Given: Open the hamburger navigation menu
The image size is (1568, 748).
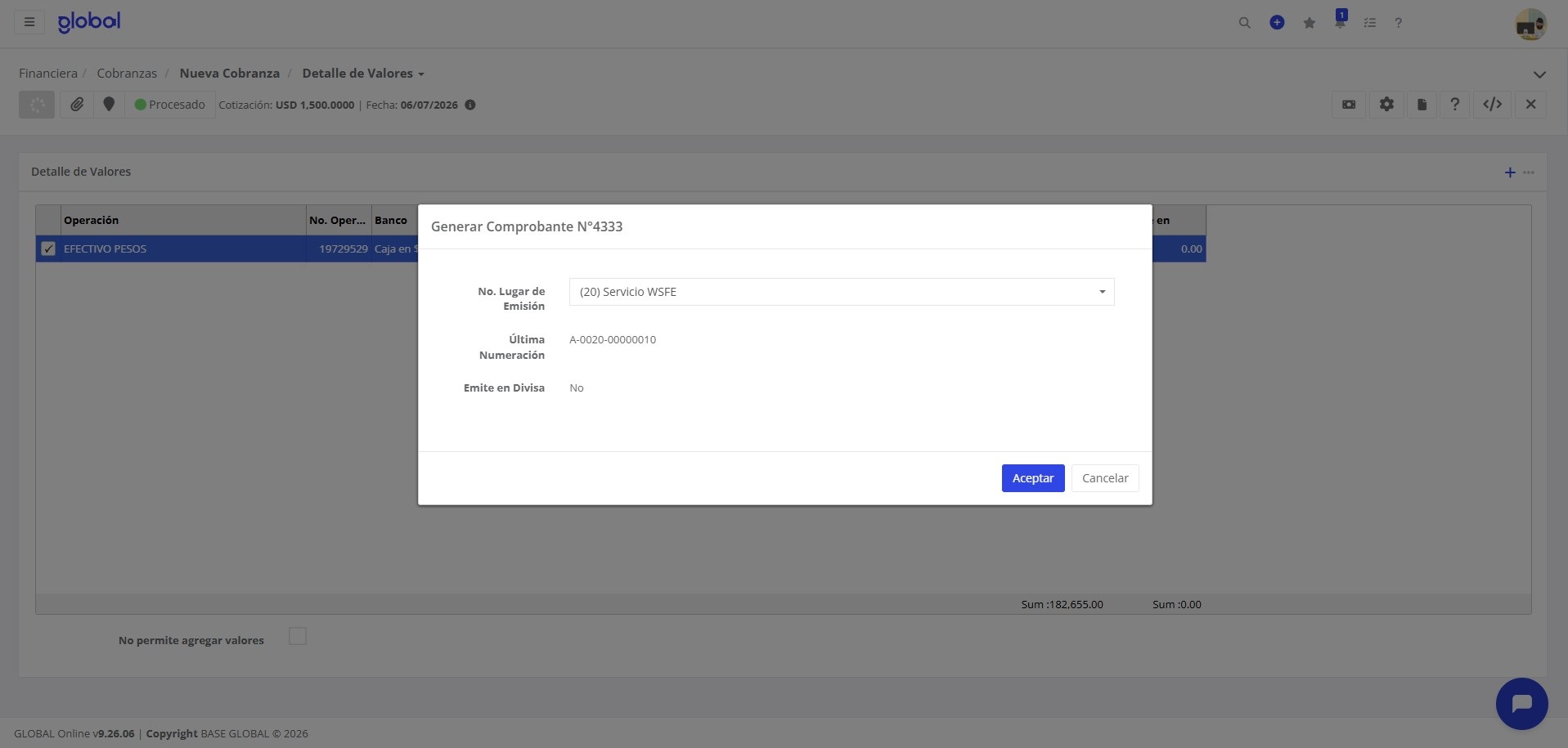Looking at the screenshot, I should [x=29, y=22].
